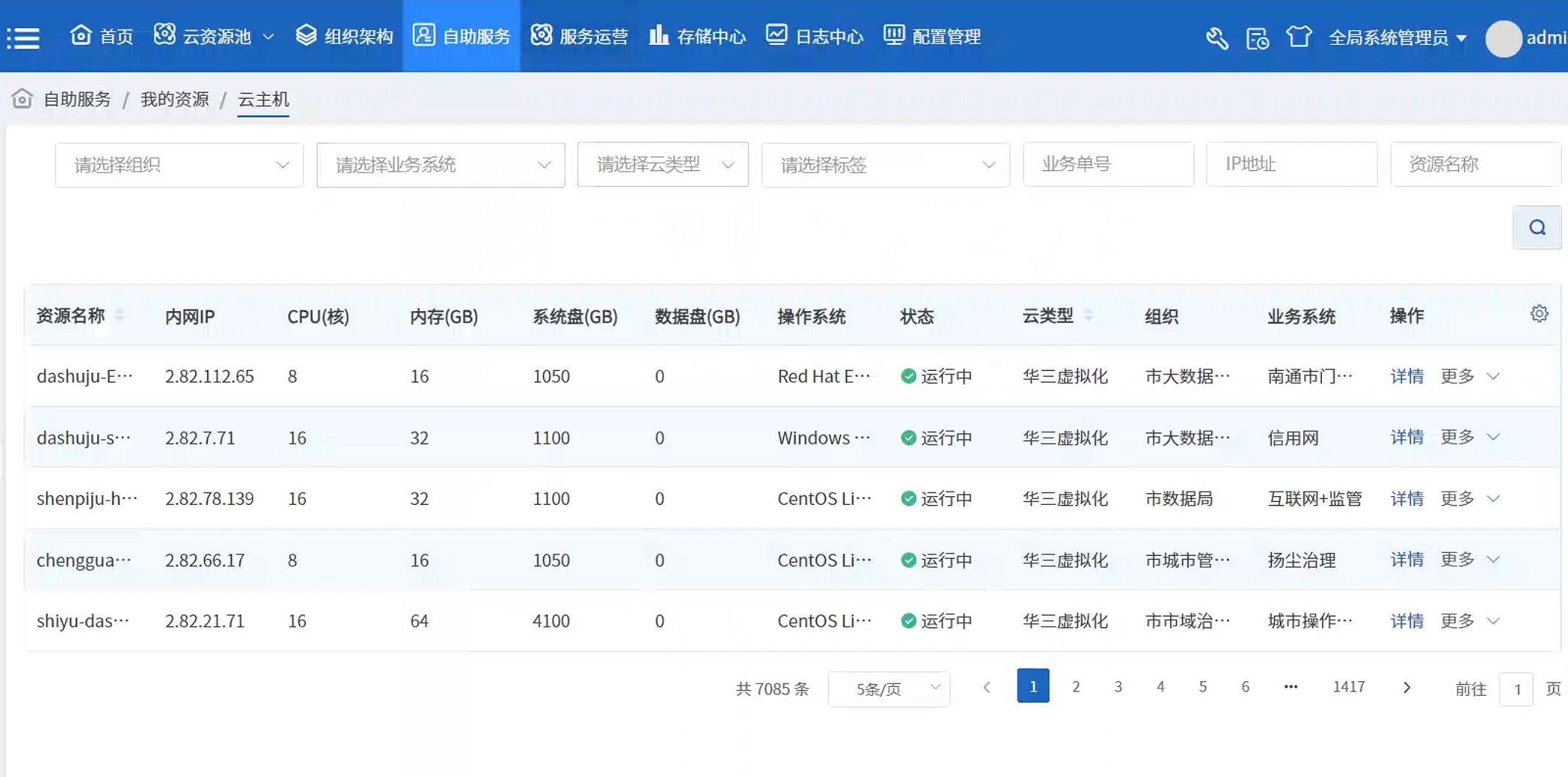
Task: Open 请选择业务系统 dropdown
Action: (441, 165)
